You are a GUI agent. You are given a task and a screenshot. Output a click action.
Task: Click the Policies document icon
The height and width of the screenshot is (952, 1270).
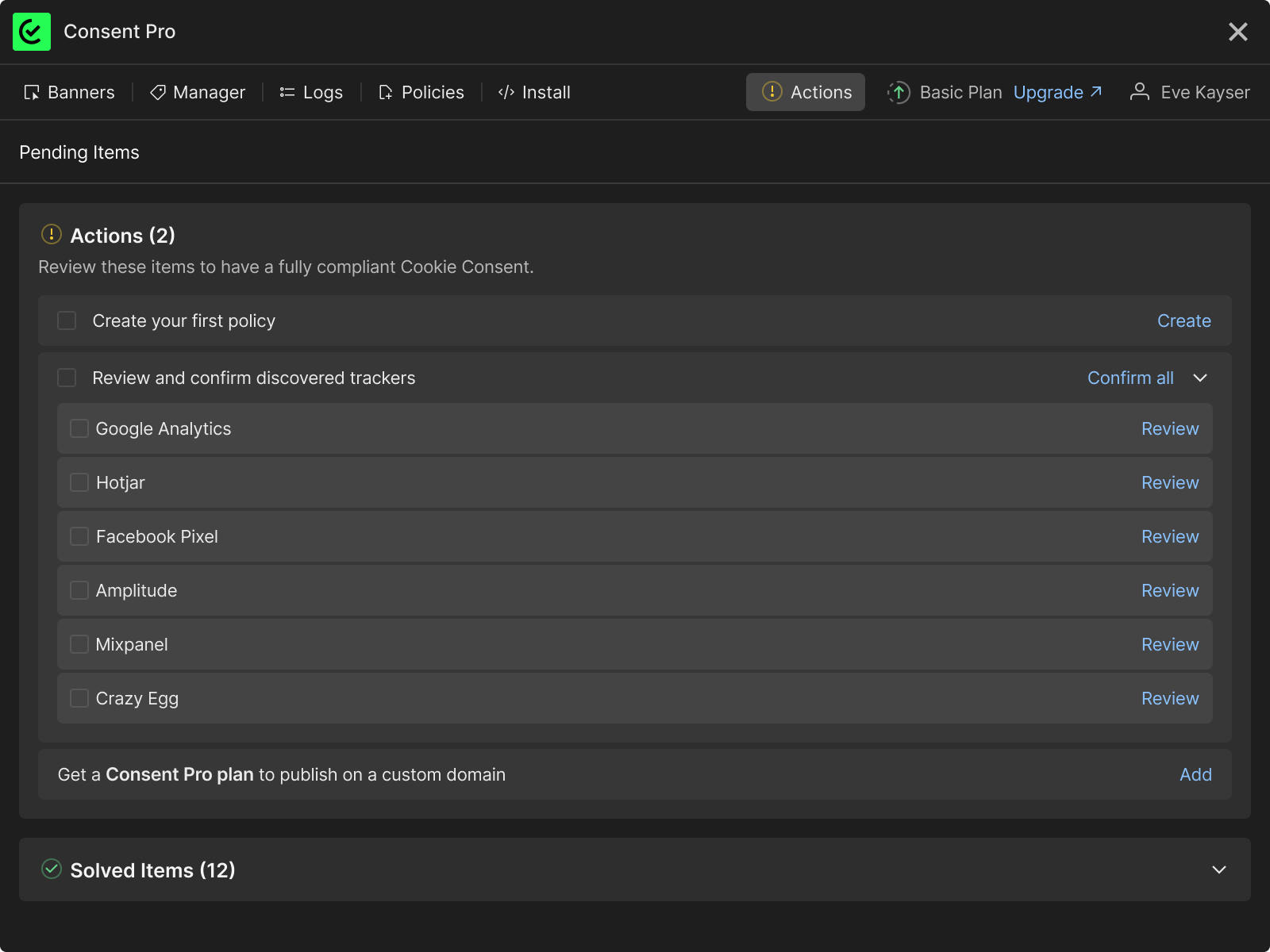pyautogui.click(x=386, y=93)
